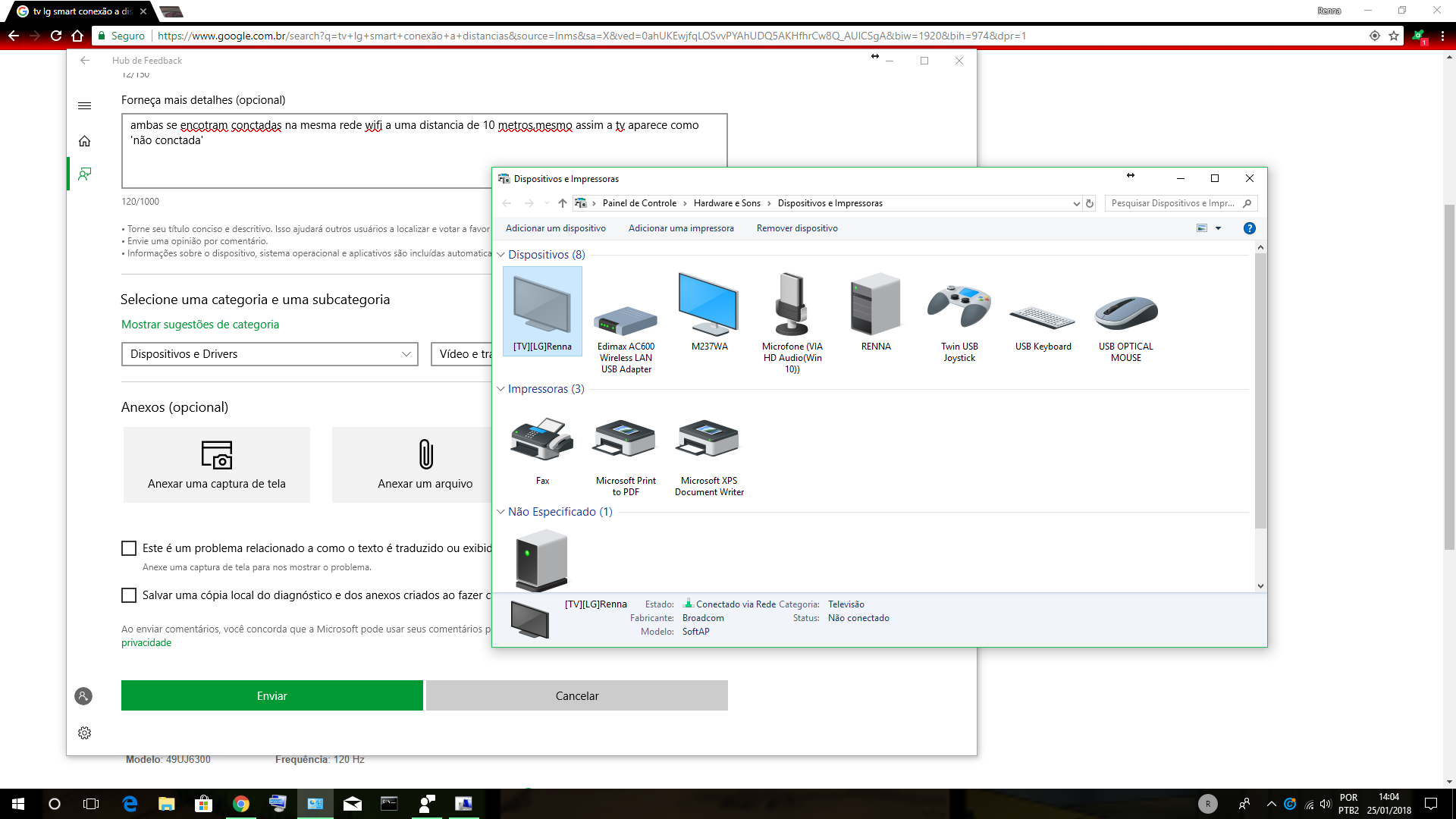Collapse the Impressoras (3) group
Viewport: 1456px width, 819px height.
pos(500,389)
